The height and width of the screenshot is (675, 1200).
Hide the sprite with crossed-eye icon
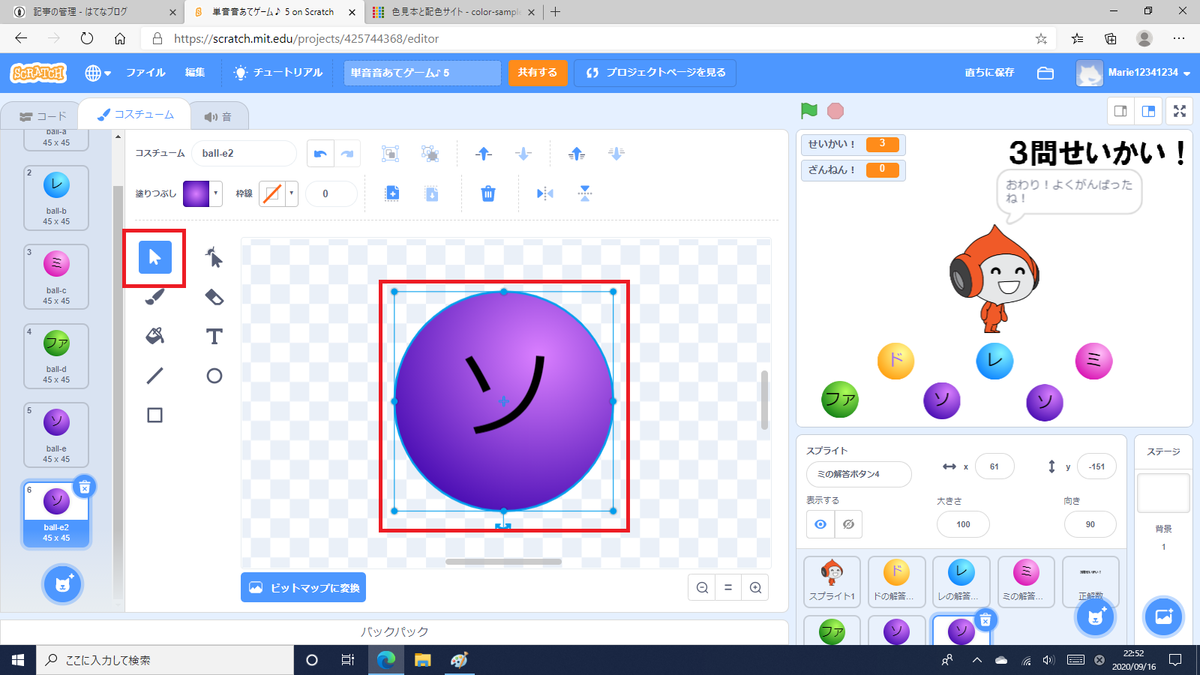click(x=849, y=524)
